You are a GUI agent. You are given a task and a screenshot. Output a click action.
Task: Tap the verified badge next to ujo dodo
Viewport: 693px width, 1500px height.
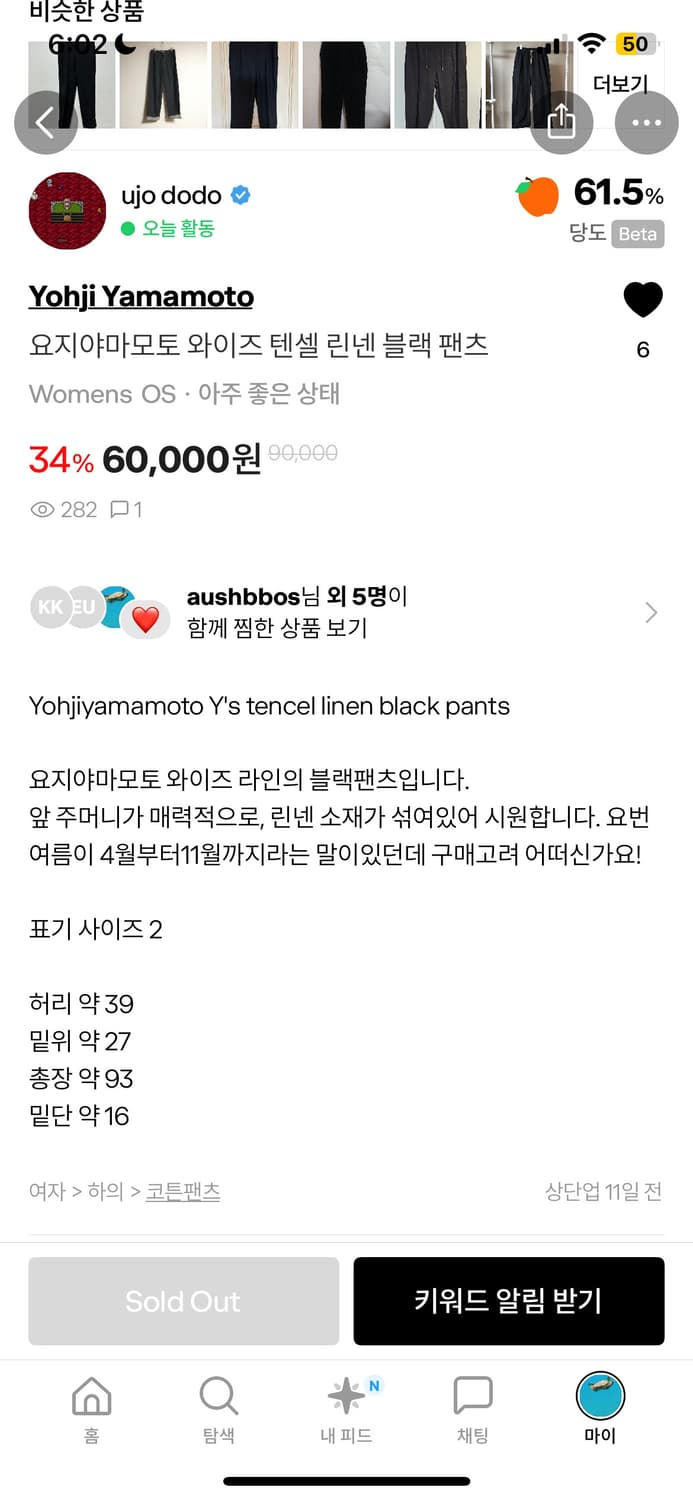pos(242,196)
